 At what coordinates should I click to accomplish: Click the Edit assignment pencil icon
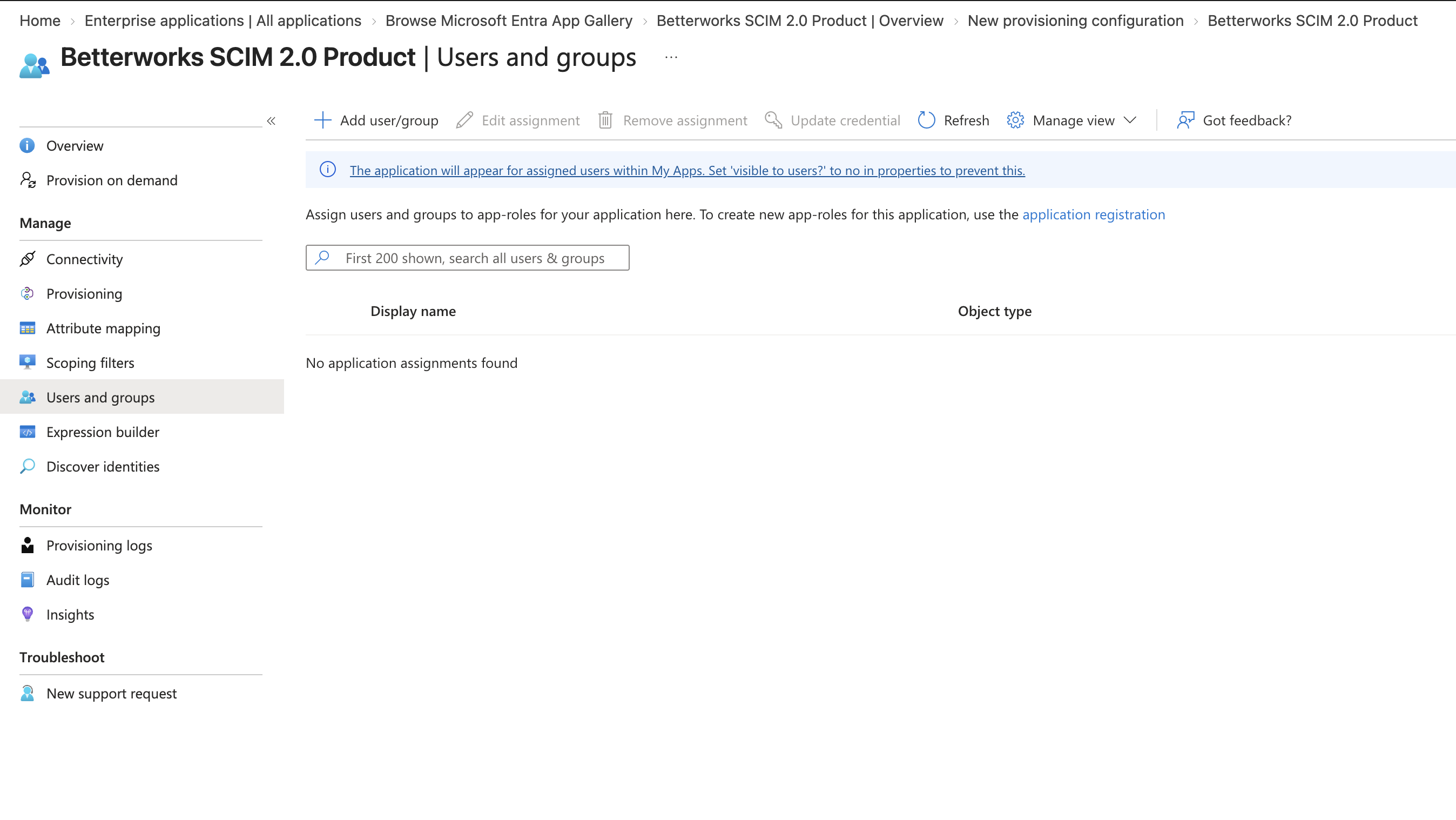click(x=464, y=120)
